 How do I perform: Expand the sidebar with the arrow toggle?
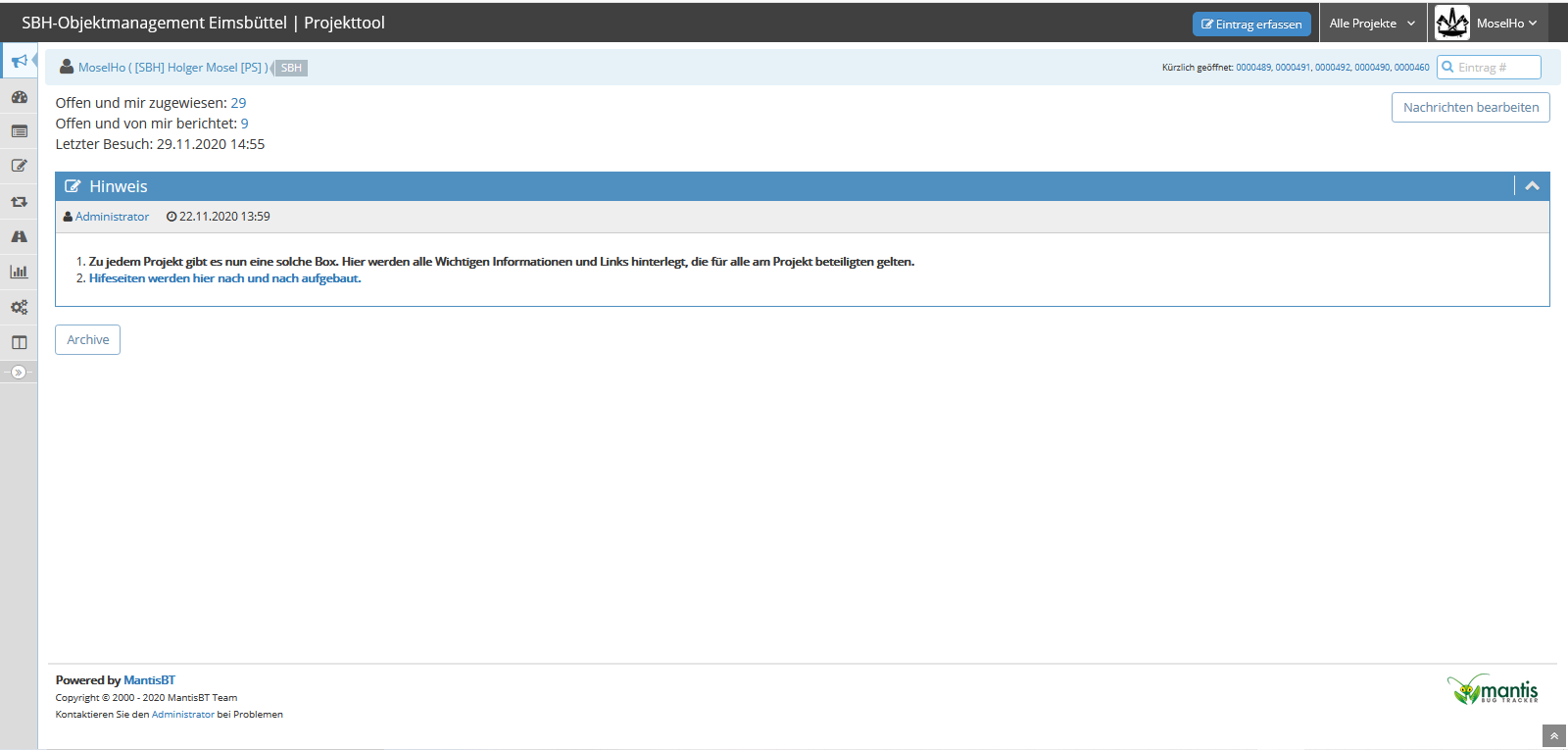(x=19, y=373)
